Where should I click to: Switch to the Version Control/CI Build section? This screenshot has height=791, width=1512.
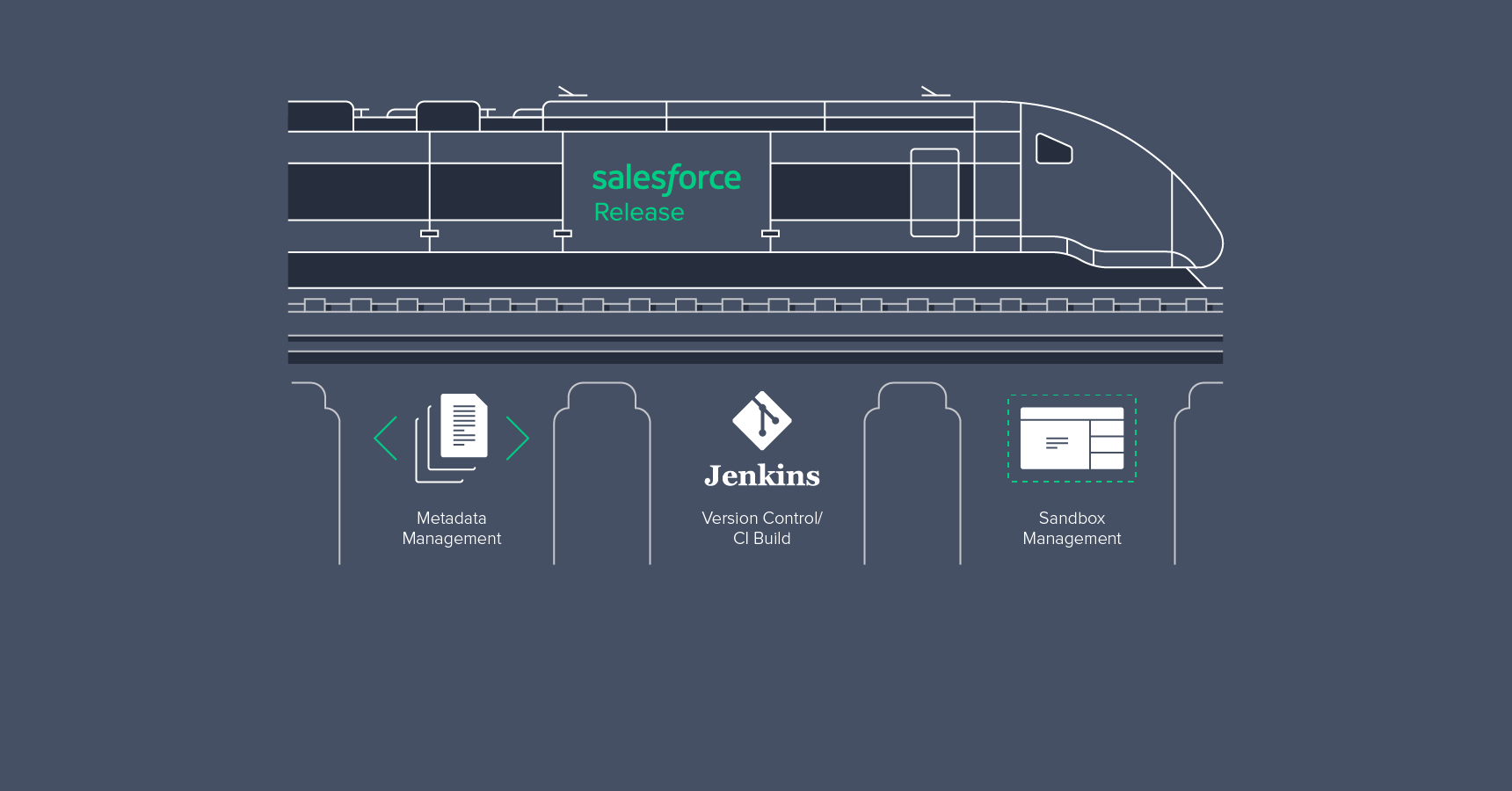(x=761, y=528)
